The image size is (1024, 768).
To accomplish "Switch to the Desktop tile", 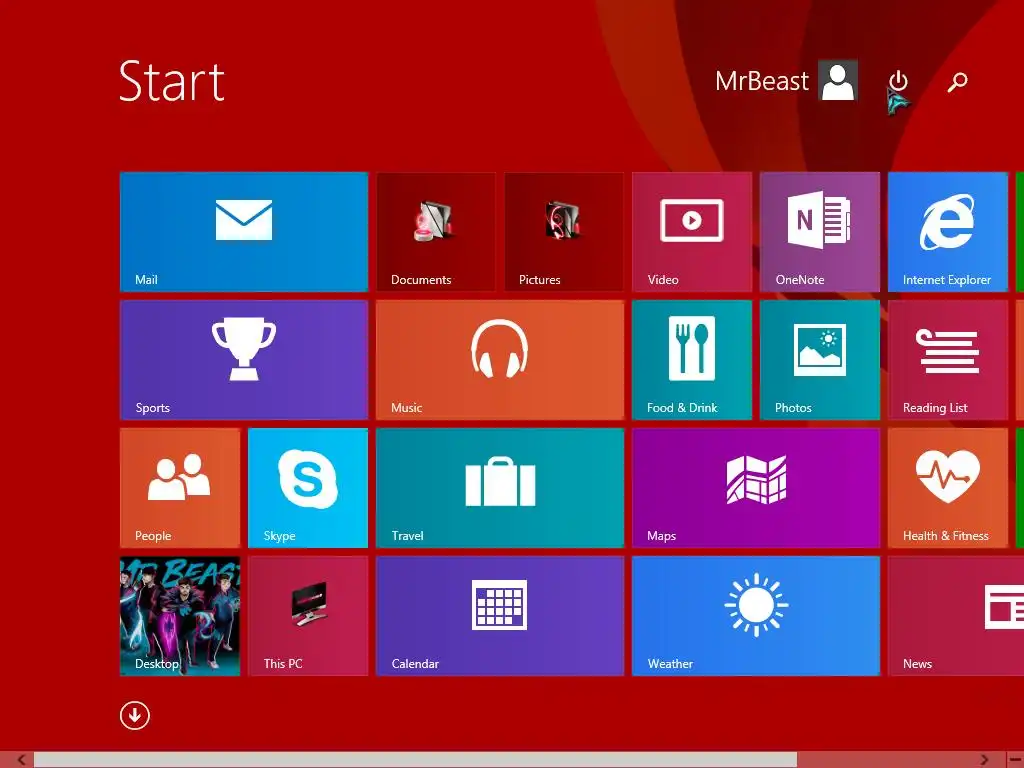I will coord(180,616).
